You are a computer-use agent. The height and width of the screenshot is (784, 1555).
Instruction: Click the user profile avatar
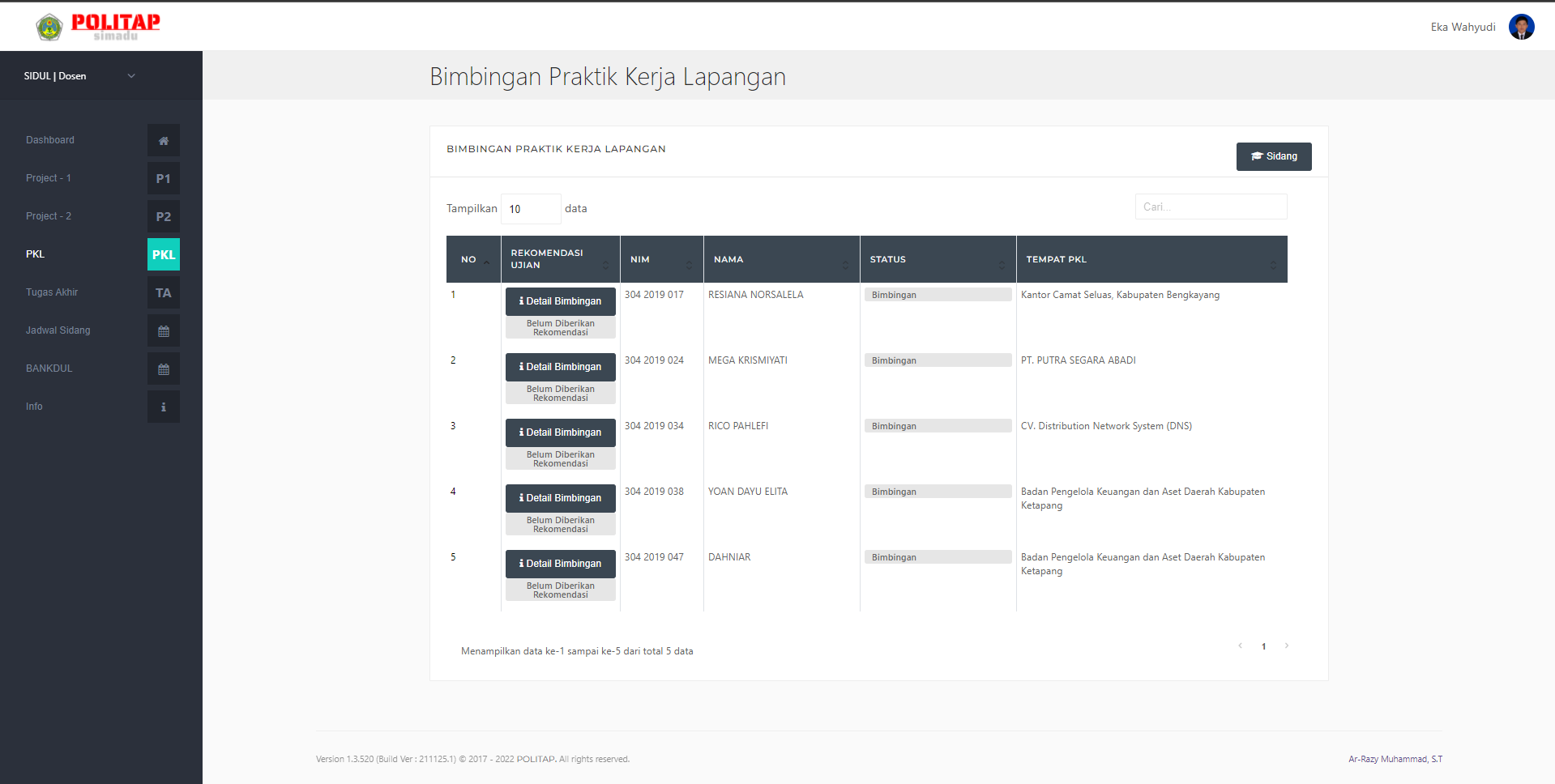coord(1520,27)
